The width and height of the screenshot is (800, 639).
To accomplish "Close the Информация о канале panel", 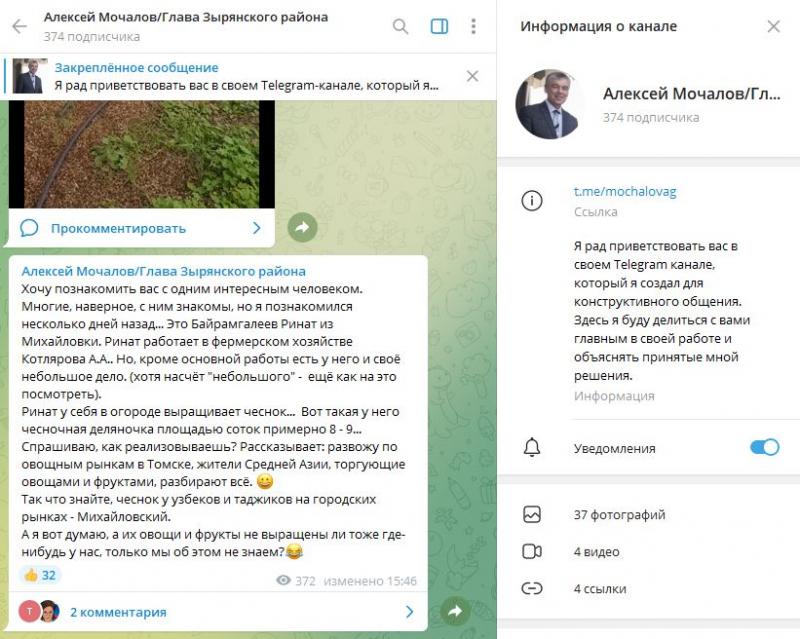I will tap(773, 26).
